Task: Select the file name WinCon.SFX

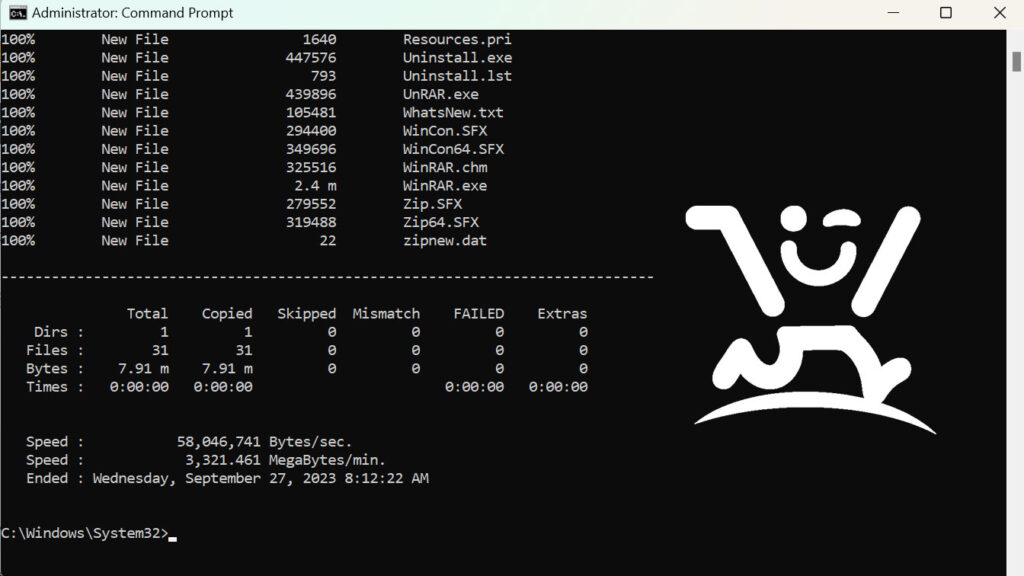Action: pos(445,131)
